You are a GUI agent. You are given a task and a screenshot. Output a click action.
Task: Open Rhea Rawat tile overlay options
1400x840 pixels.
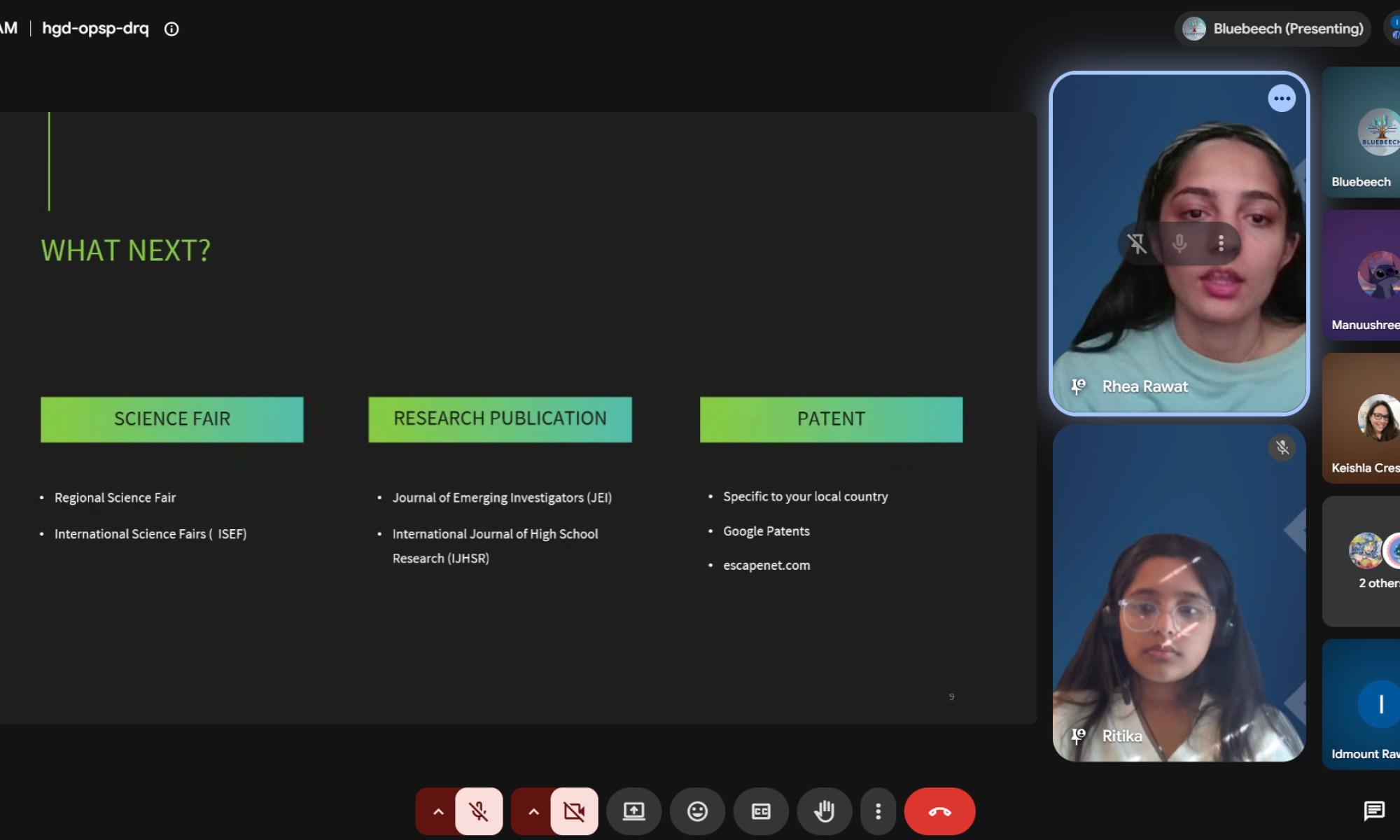point(1221,243)
